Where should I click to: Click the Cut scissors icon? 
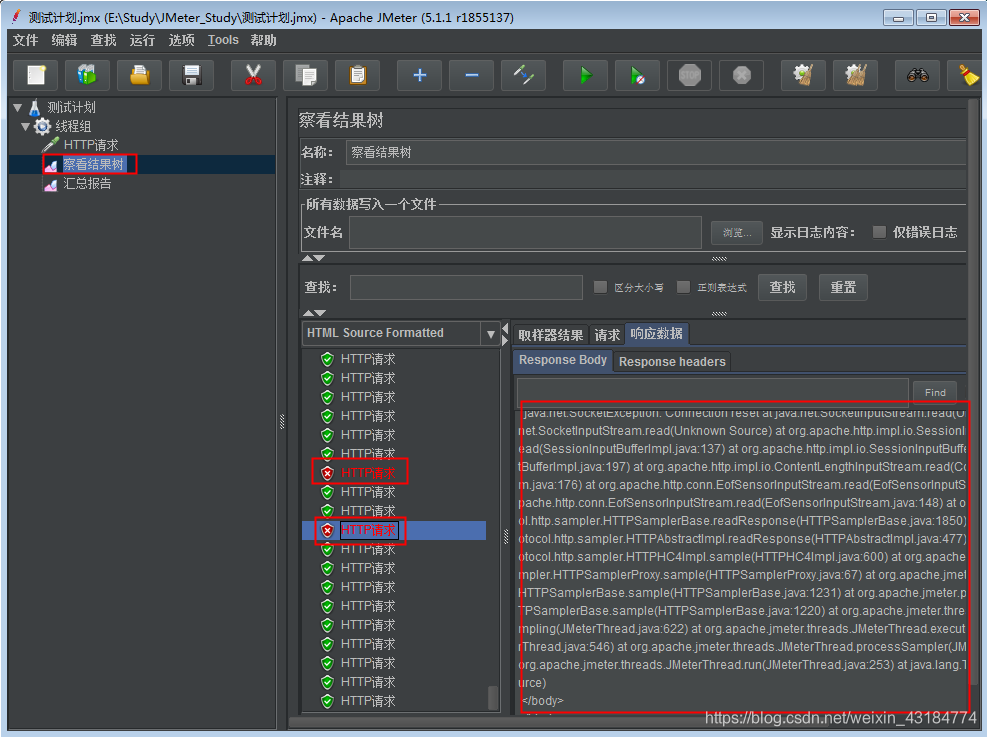pyautogui.click(x=253, y=76)
